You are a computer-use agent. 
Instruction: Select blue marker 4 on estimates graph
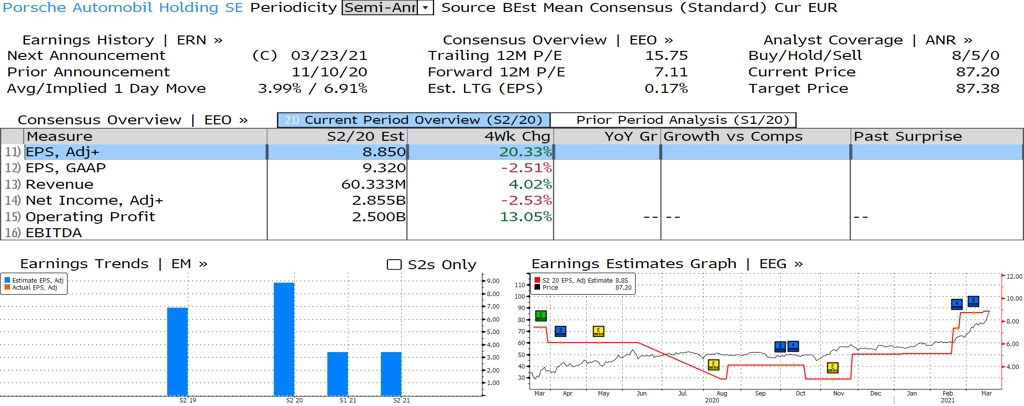coord(957,304)
